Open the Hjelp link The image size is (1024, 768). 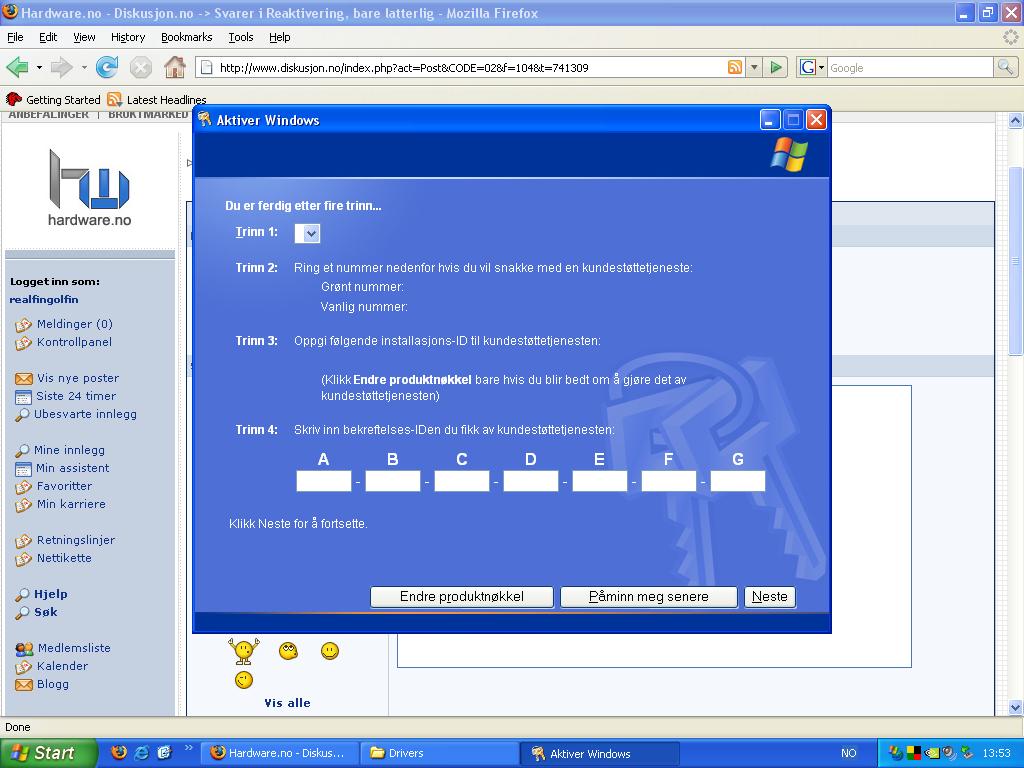[x=50, y=594]
